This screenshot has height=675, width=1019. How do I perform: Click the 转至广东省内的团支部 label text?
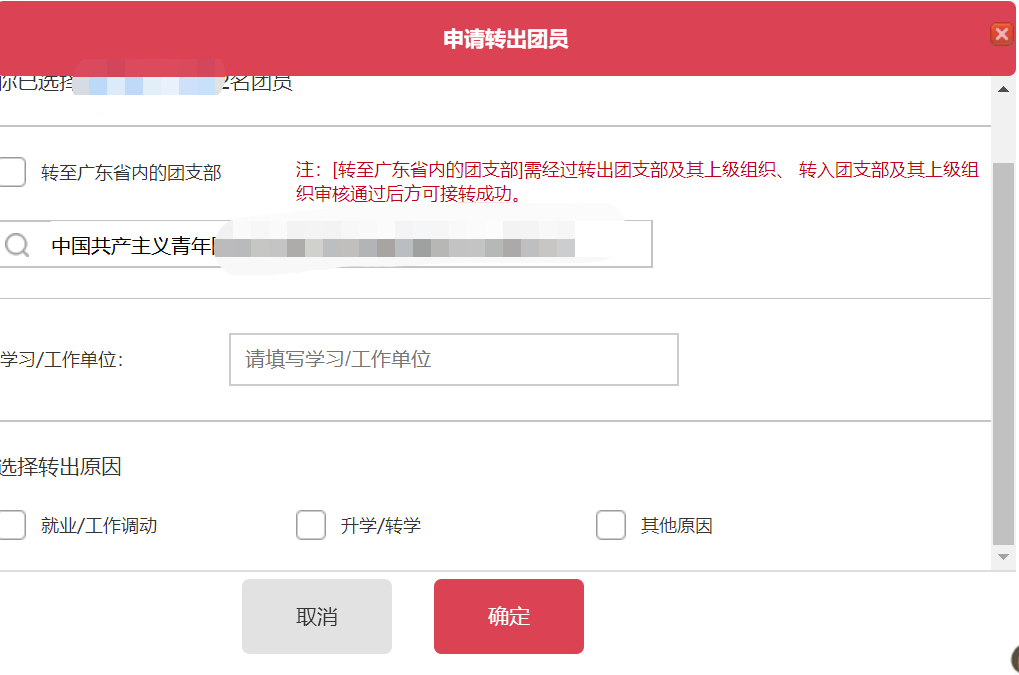click(x=131, y=173)
